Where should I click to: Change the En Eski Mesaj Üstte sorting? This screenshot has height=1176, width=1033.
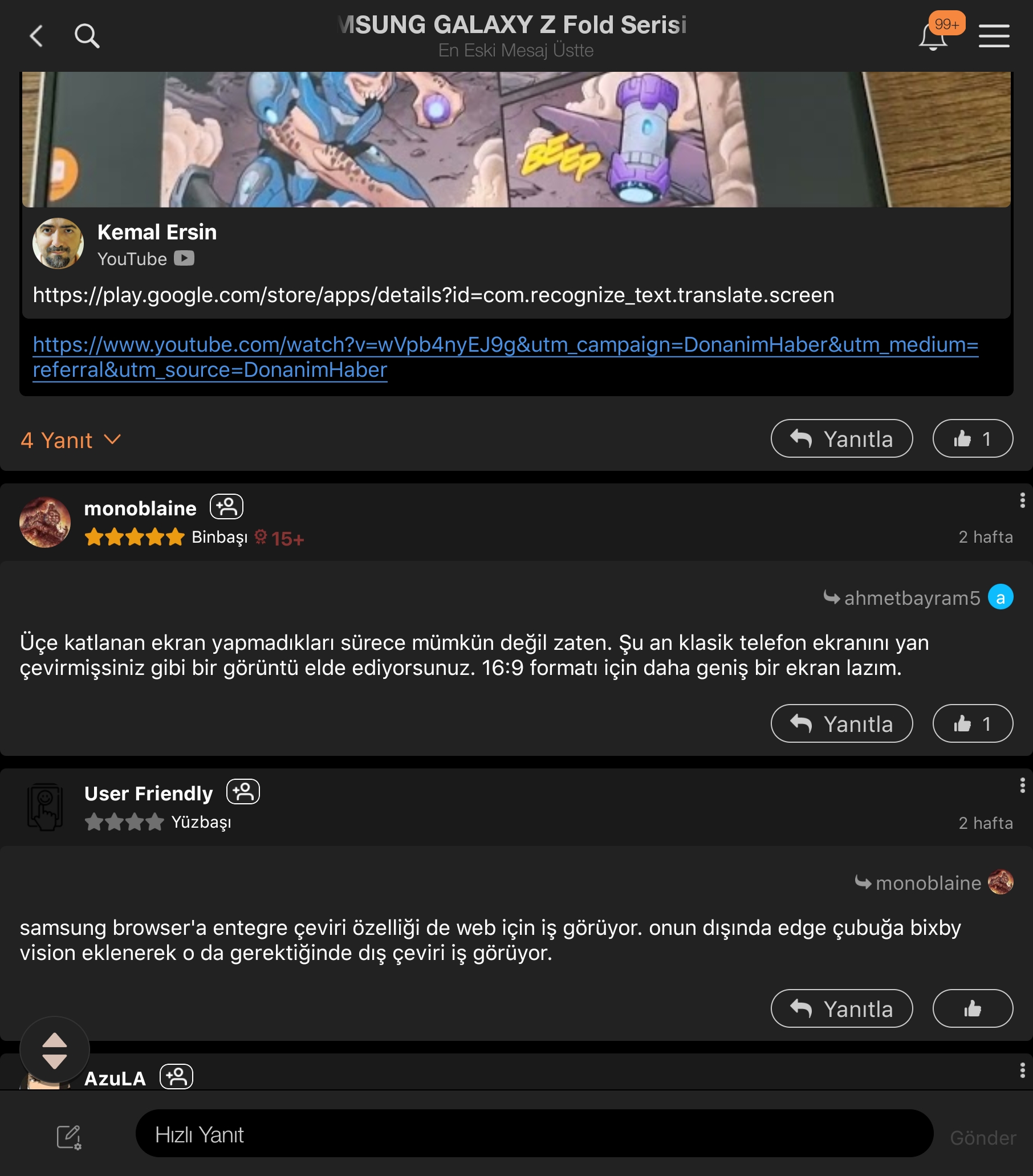point(515,51)
